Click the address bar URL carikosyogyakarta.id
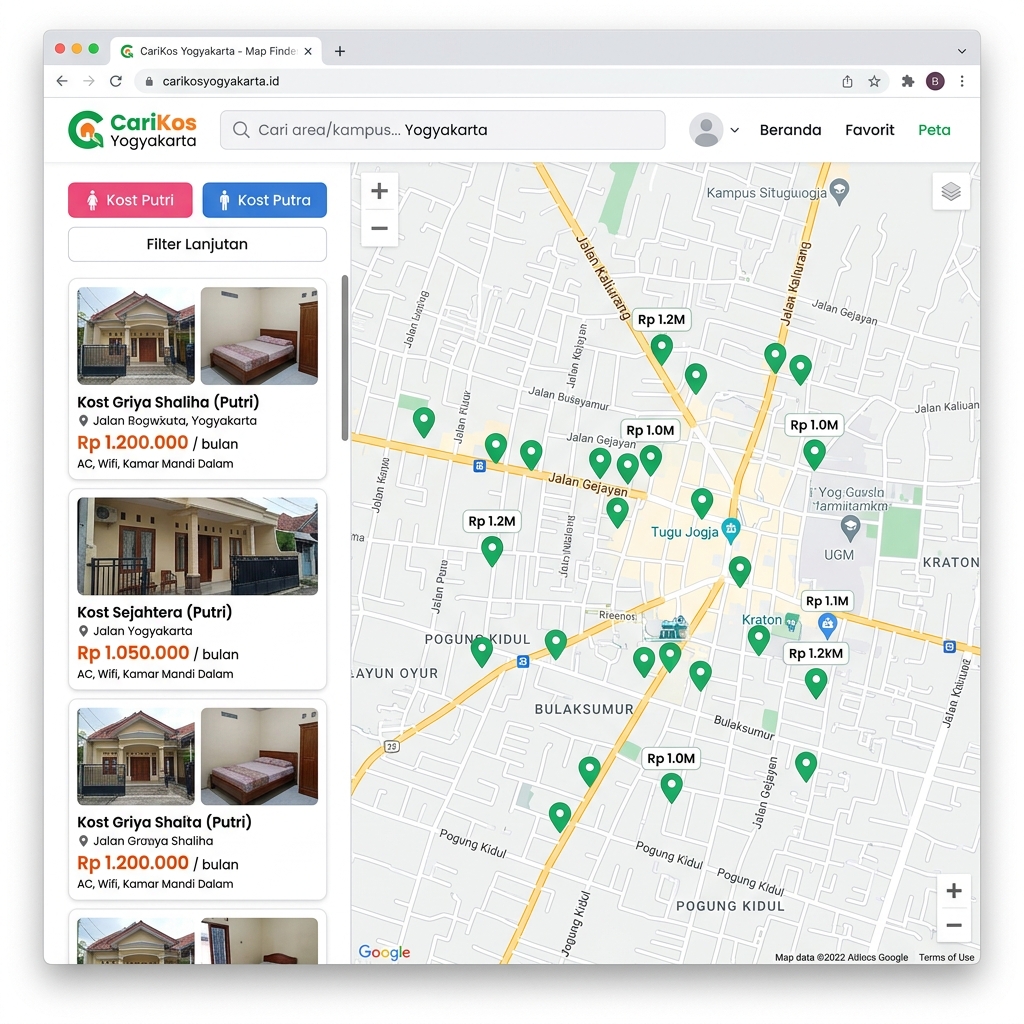The height and width of the screenshot is (1024, 1024). point(220,81)
